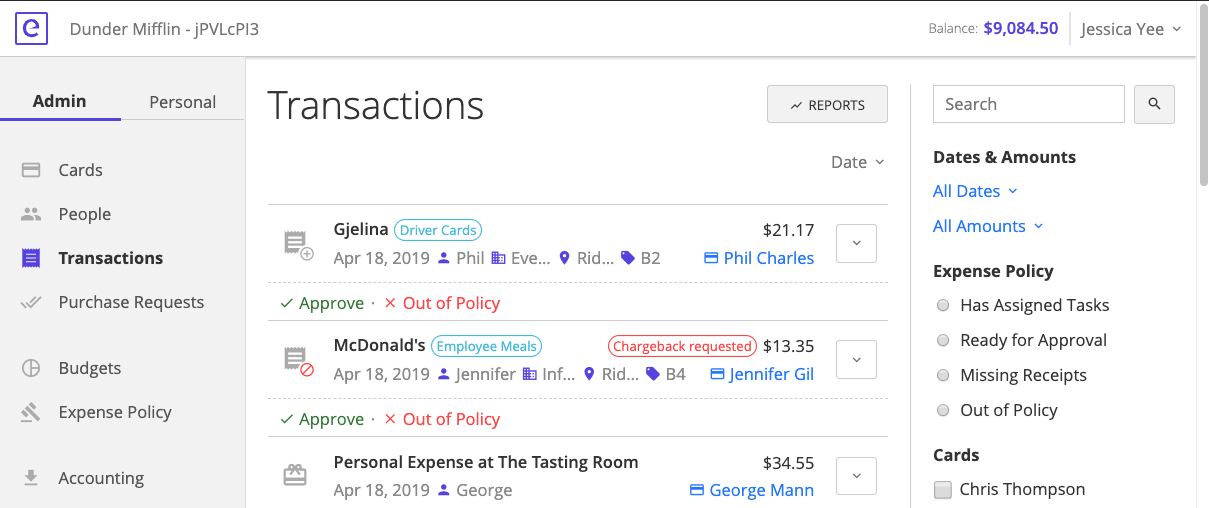Screen dimensions: 1209x508
Task: Click the search magnifier button
Action: pos(1154,104)
